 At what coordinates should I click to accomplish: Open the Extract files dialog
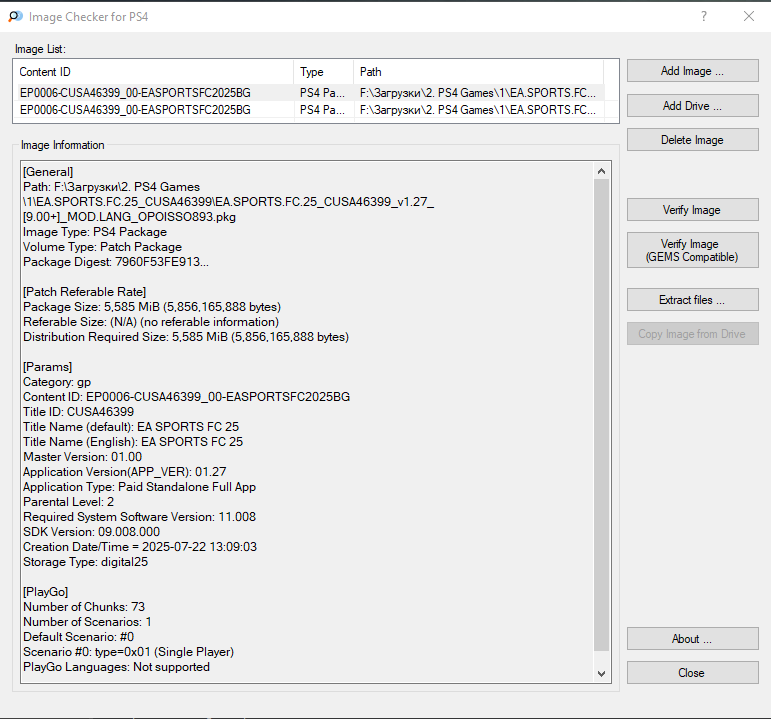pyautogui.click(x=692, y=300)
